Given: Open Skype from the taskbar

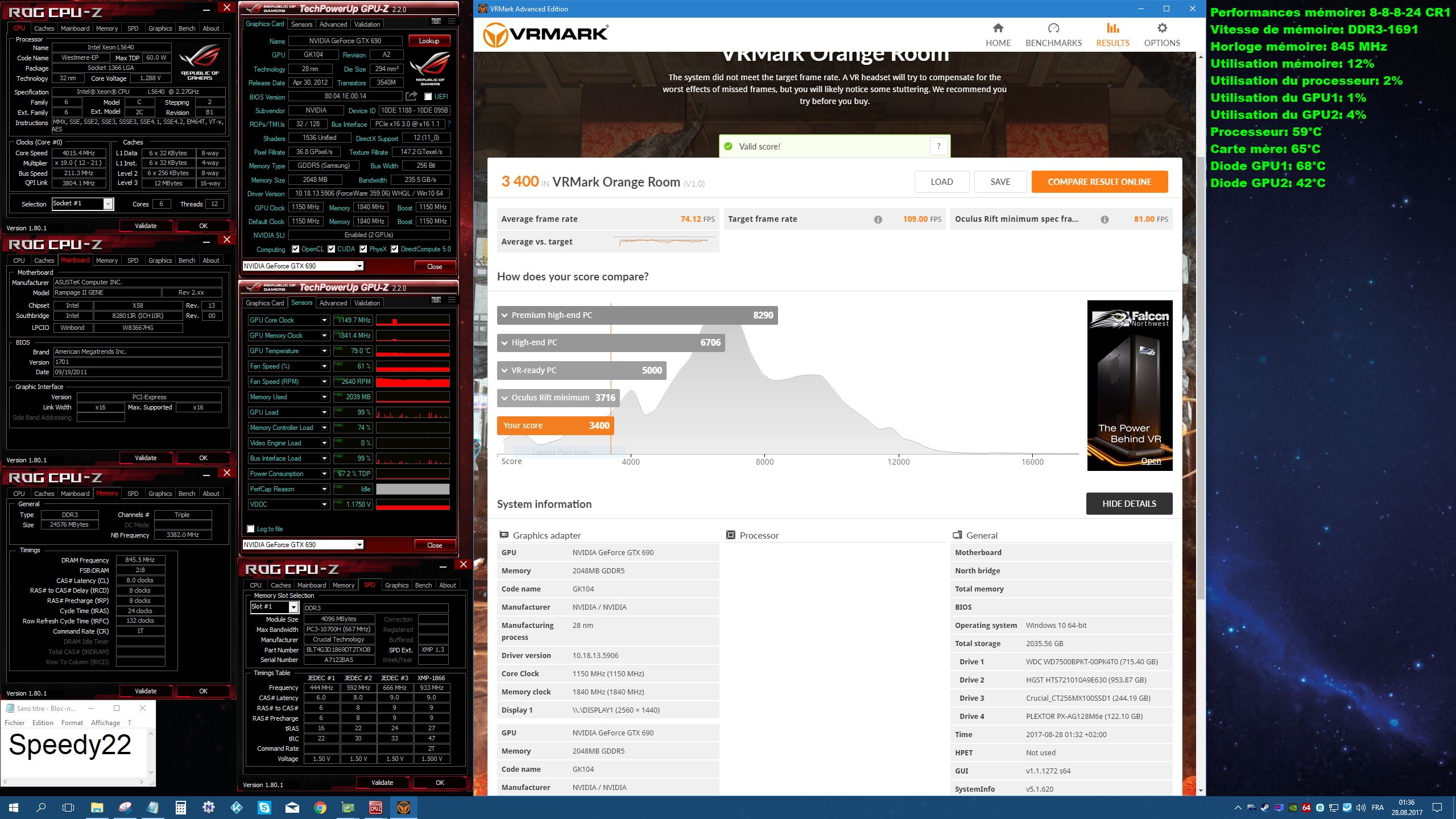Looking at the screenshot, I should coord(264,808).
